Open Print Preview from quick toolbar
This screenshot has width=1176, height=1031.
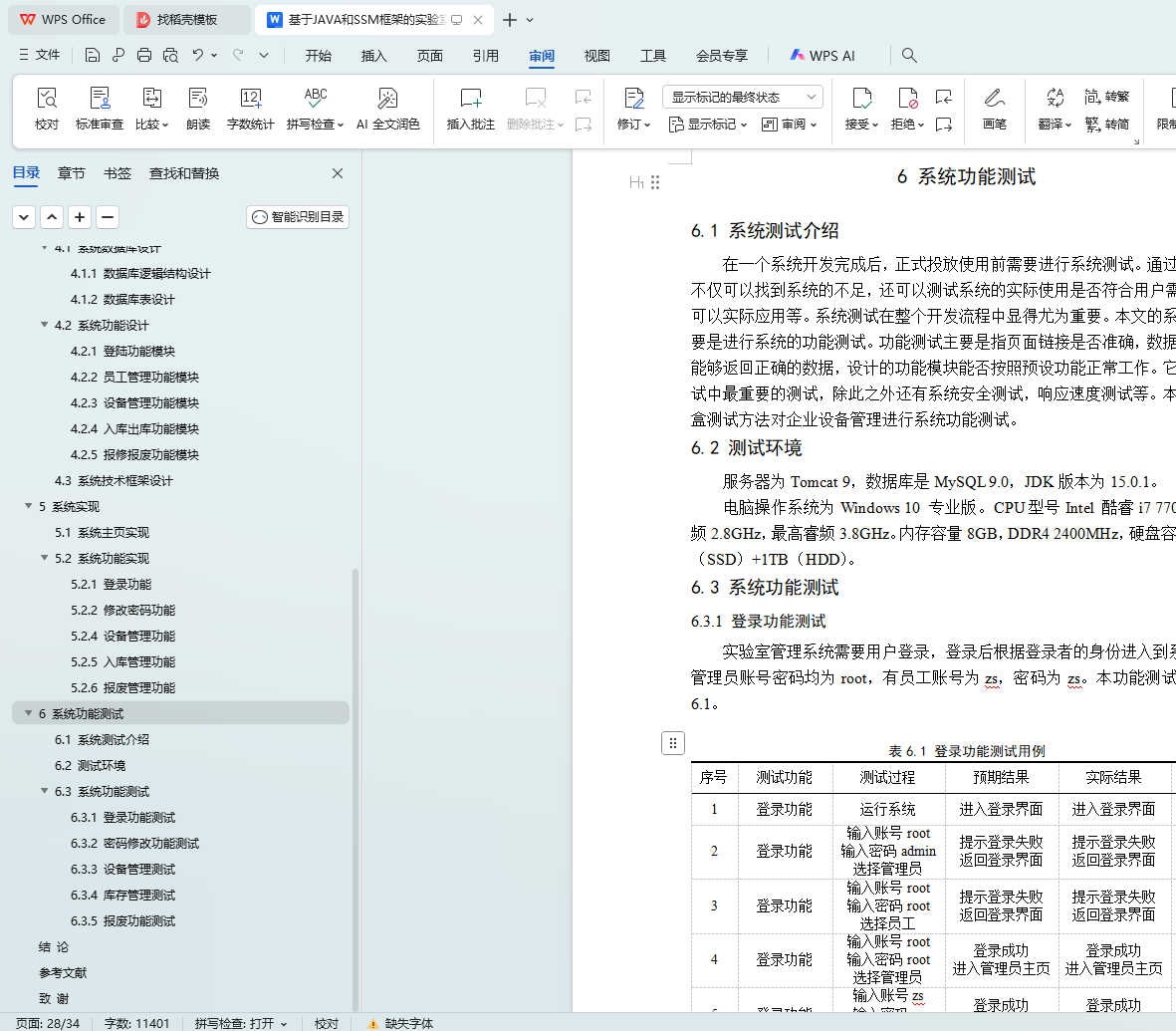[x=171, y=55]
